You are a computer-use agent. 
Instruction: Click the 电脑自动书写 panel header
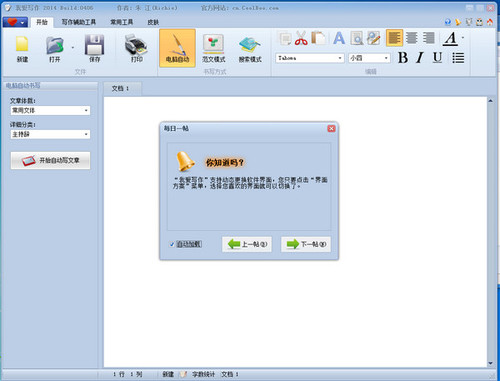50,86
